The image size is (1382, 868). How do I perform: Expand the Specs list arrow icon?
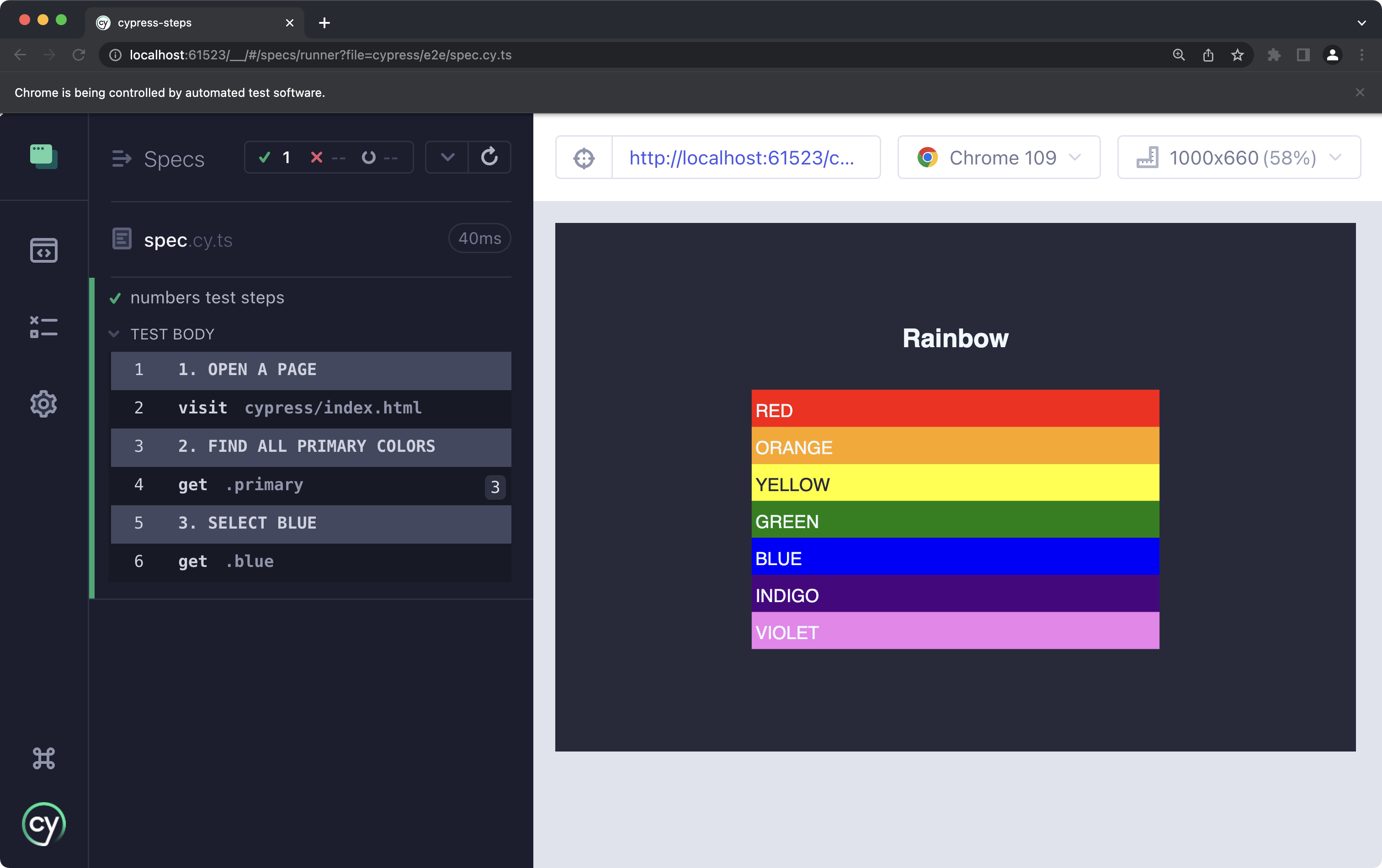[x=122, y=159]
